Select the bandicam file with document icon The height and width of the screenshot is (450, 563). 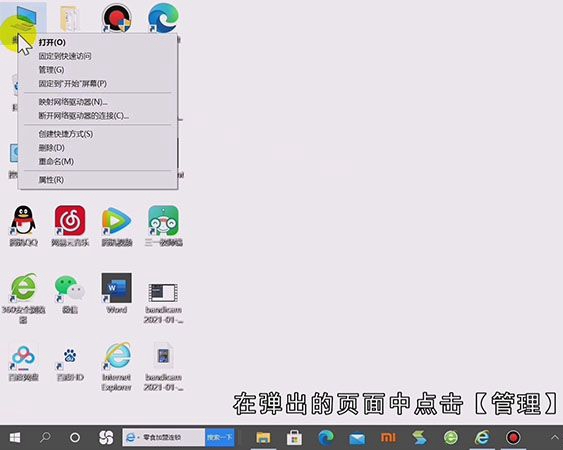point(163,366)
